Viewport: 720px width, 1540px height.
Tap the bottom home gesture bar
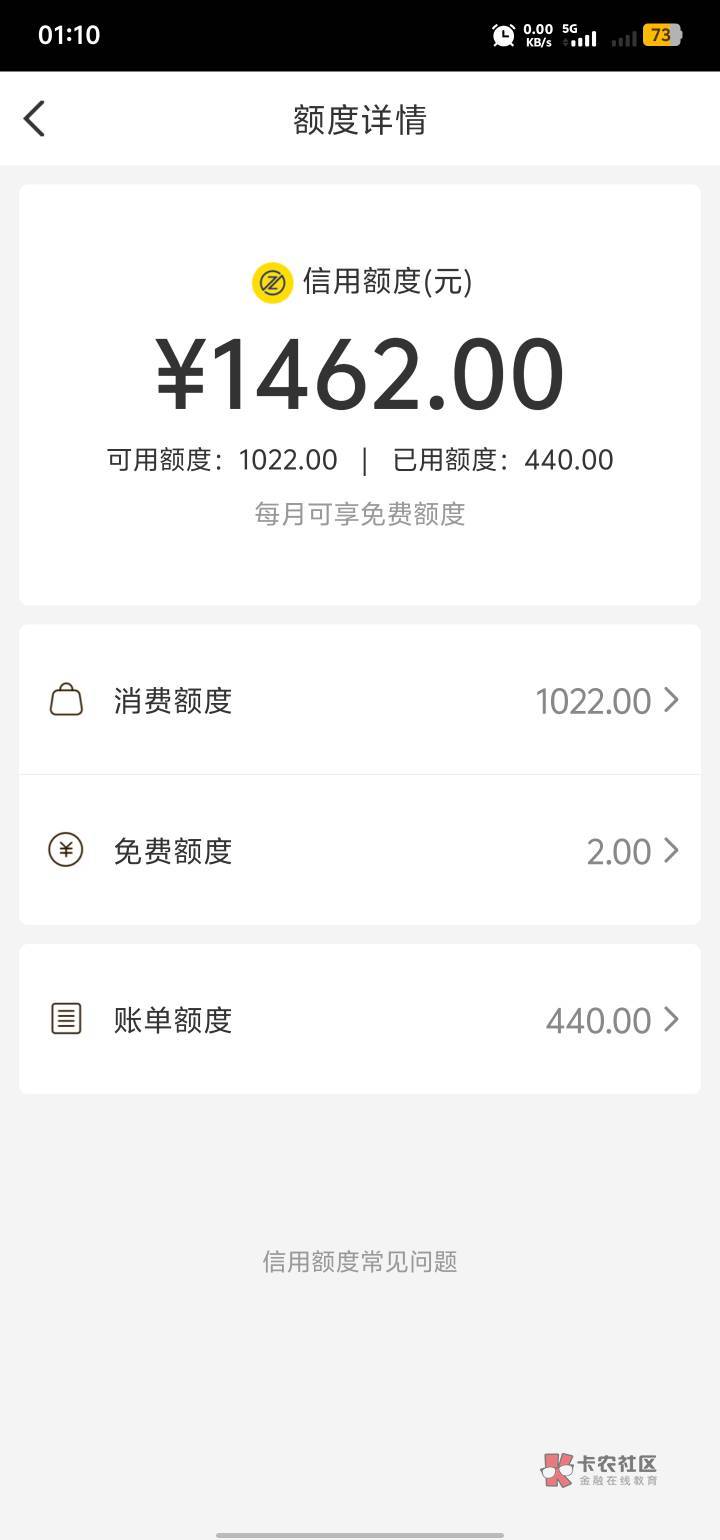coord(360,1534)
